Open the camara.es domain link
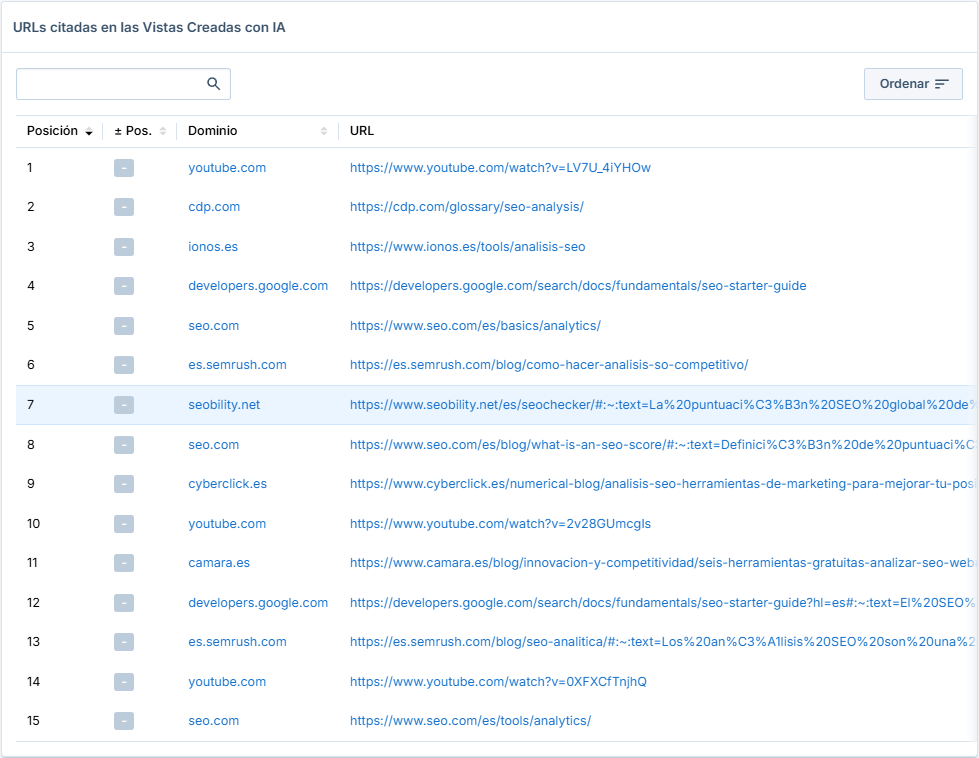This screenshot has height=758, width=979. 219,563
